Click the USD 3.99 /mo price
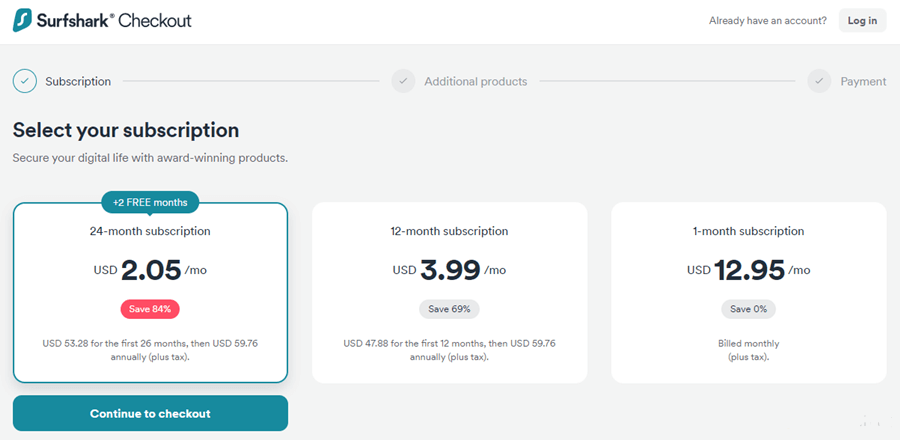Screen dimensions: 900x440 click(x=449, y=270)
